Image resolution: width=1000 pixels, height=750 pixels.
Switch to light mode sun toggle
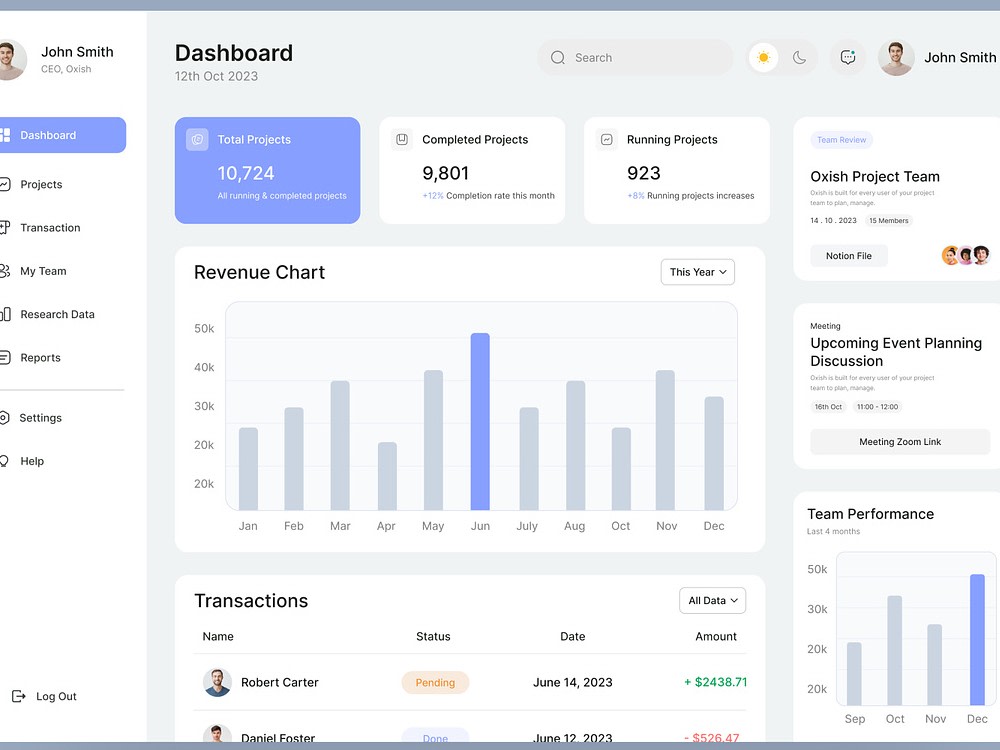(763, 57)
